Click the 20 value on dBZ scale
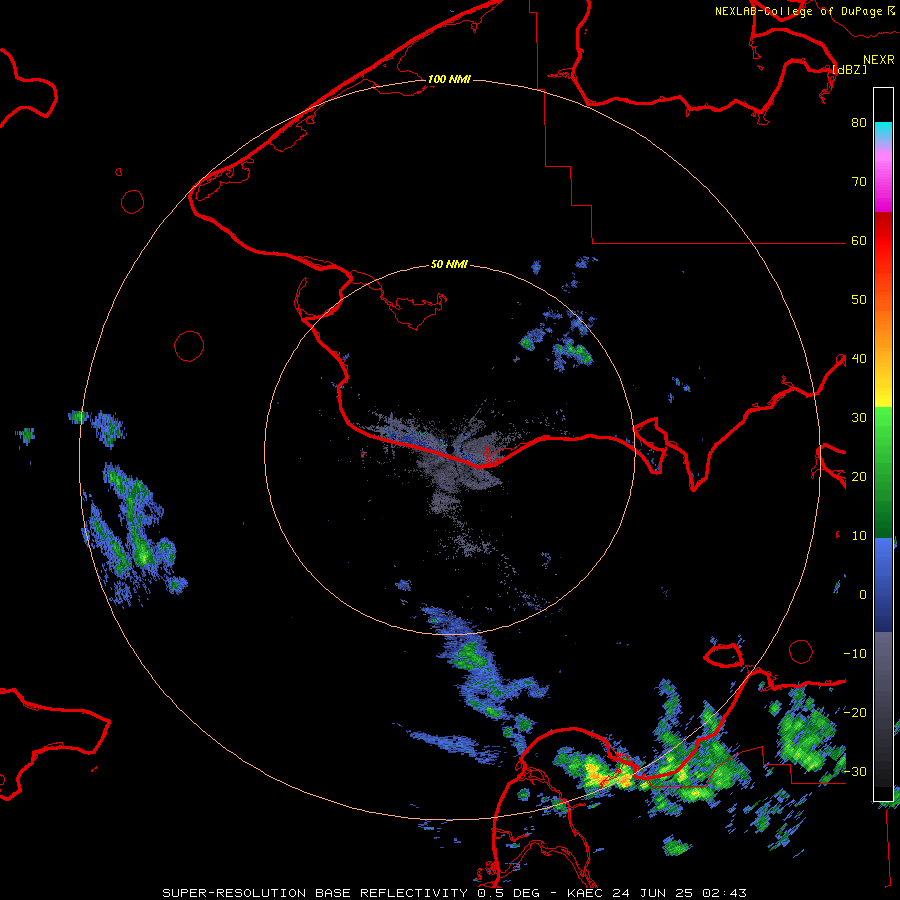Screen dimensions: 900x900 (859, 476)
